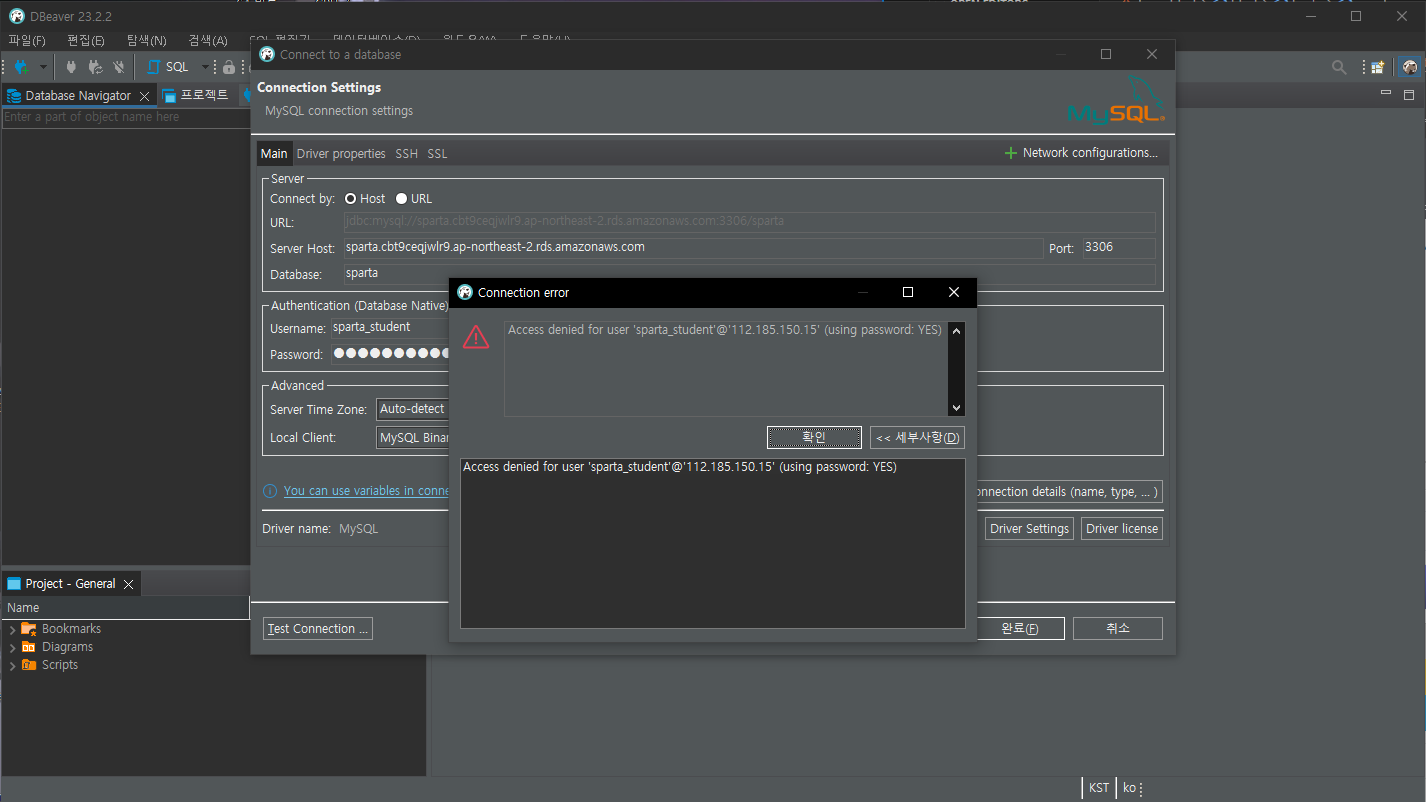
Task: Open the 편집(E) menu
Action: [x=86, y=40]
